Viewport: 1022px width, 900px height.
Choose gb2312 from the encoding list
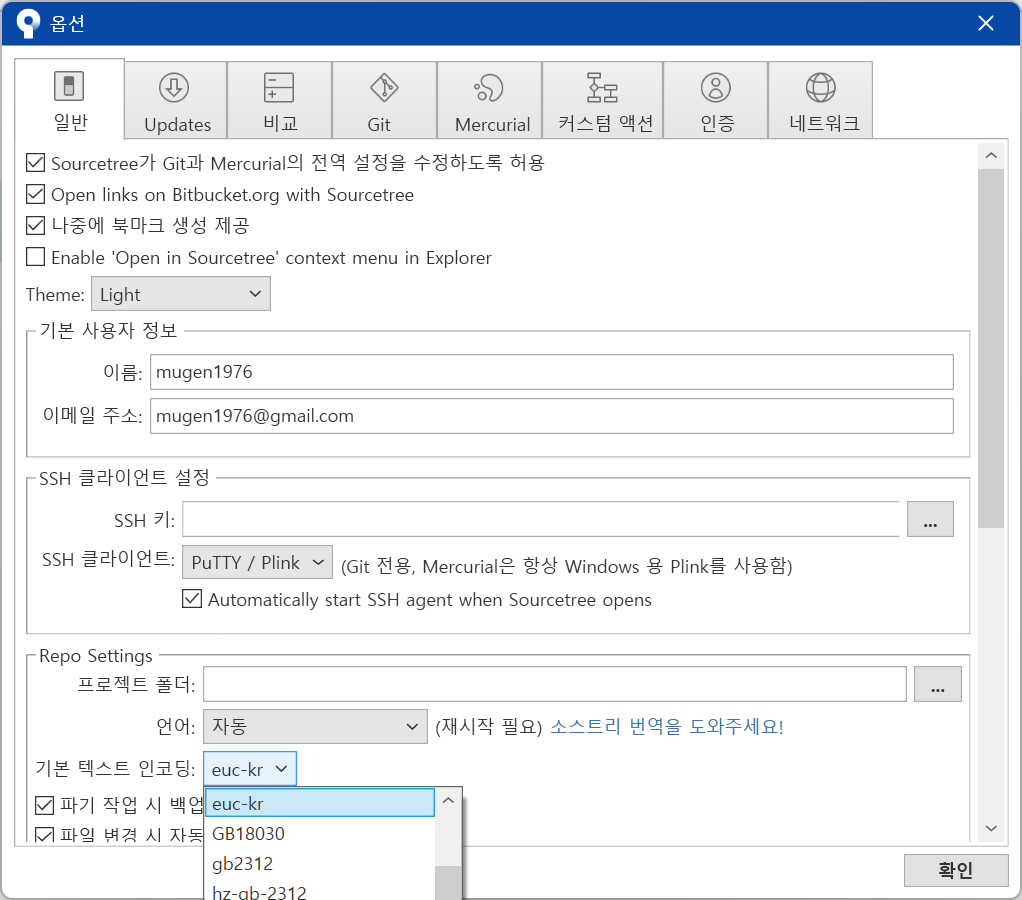pos(320,864)
